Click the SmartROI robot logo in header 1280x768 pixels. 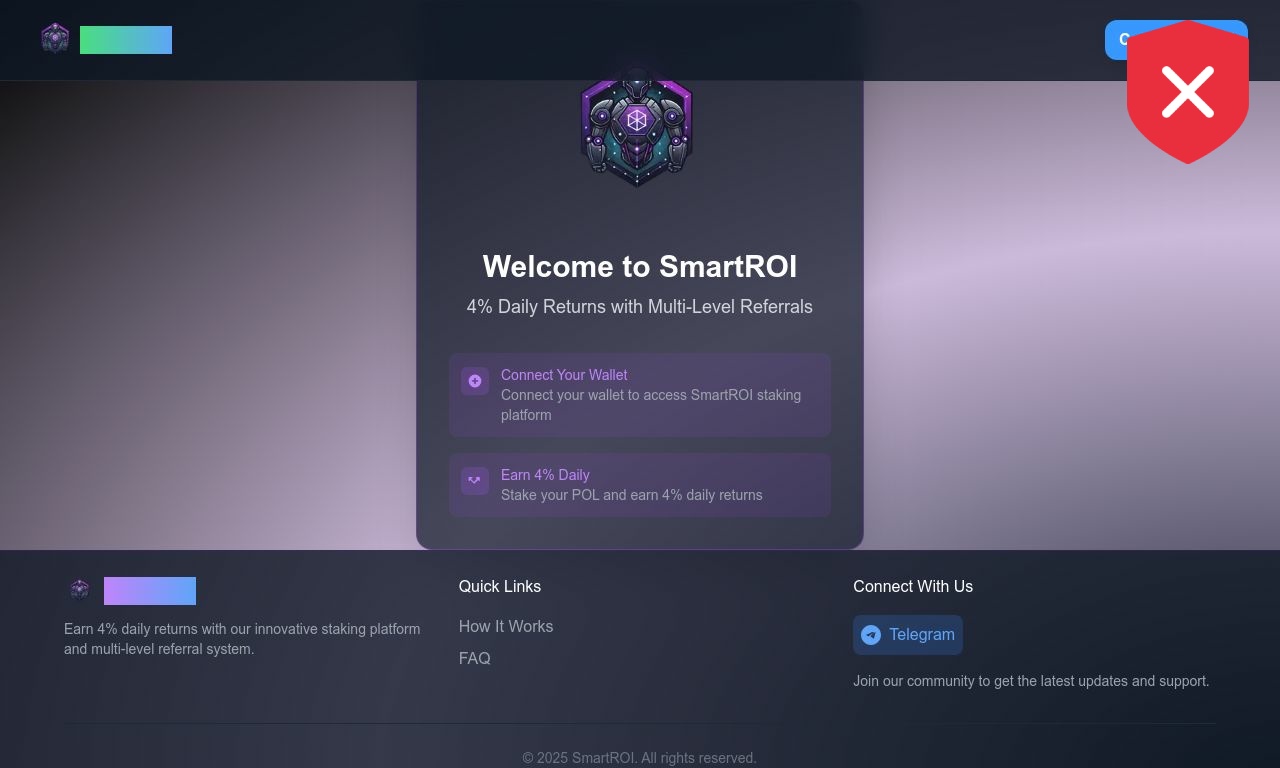point(55,39)
